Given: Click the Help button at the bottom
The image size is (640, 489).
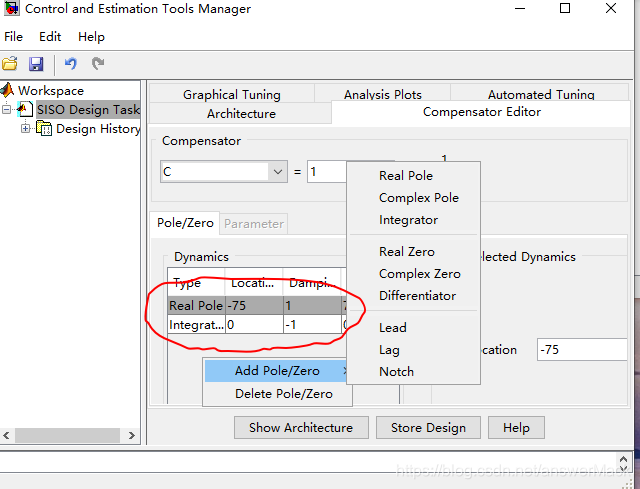Looking at the screenshot, I should tap(516, 427).
